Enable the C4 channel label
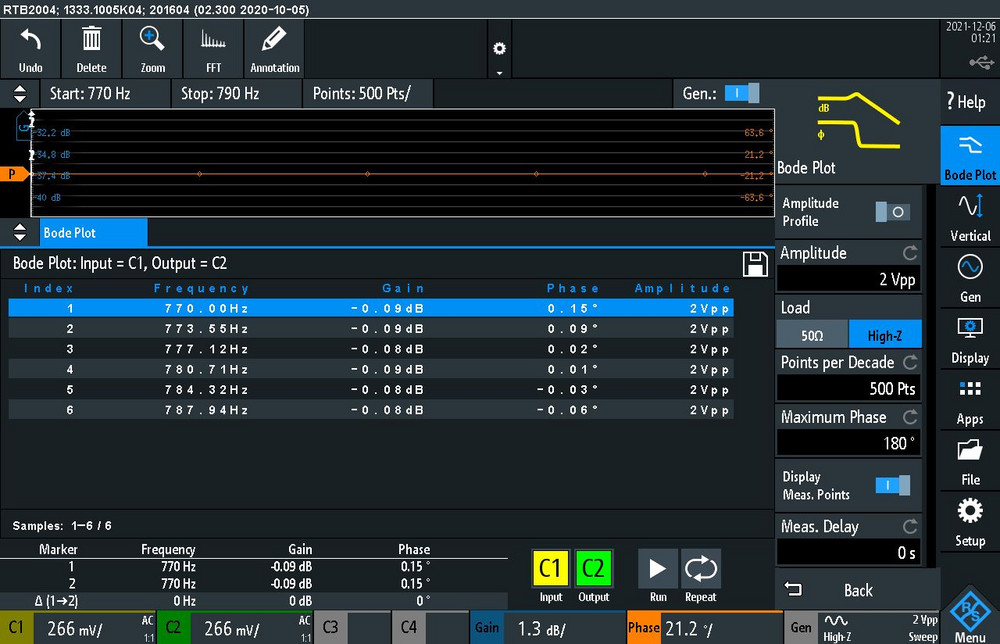The width and height of the screenshot is (1000, 644). click(408, 627)
